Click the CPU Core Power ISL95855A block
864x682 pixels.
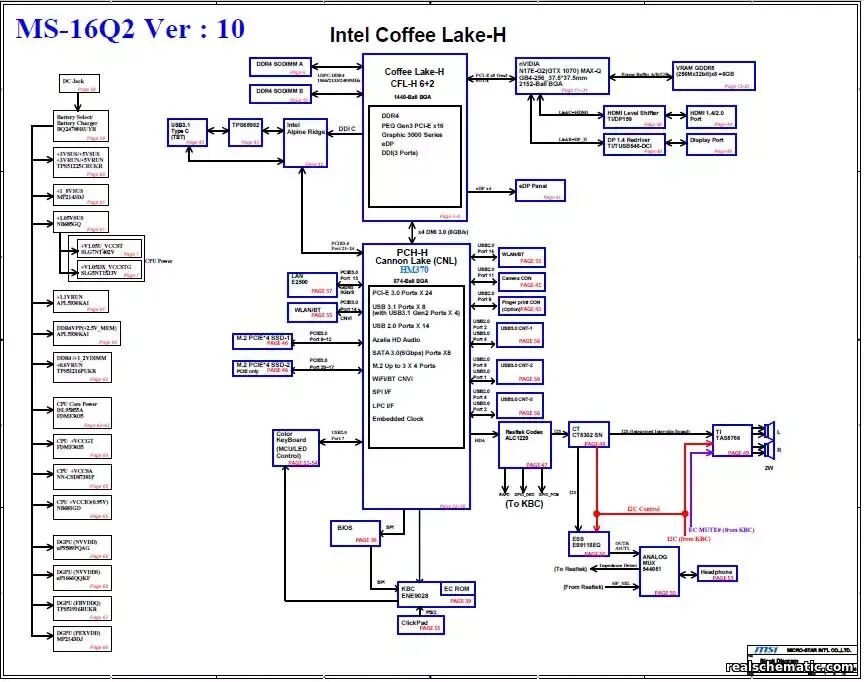tap(83, 413)
